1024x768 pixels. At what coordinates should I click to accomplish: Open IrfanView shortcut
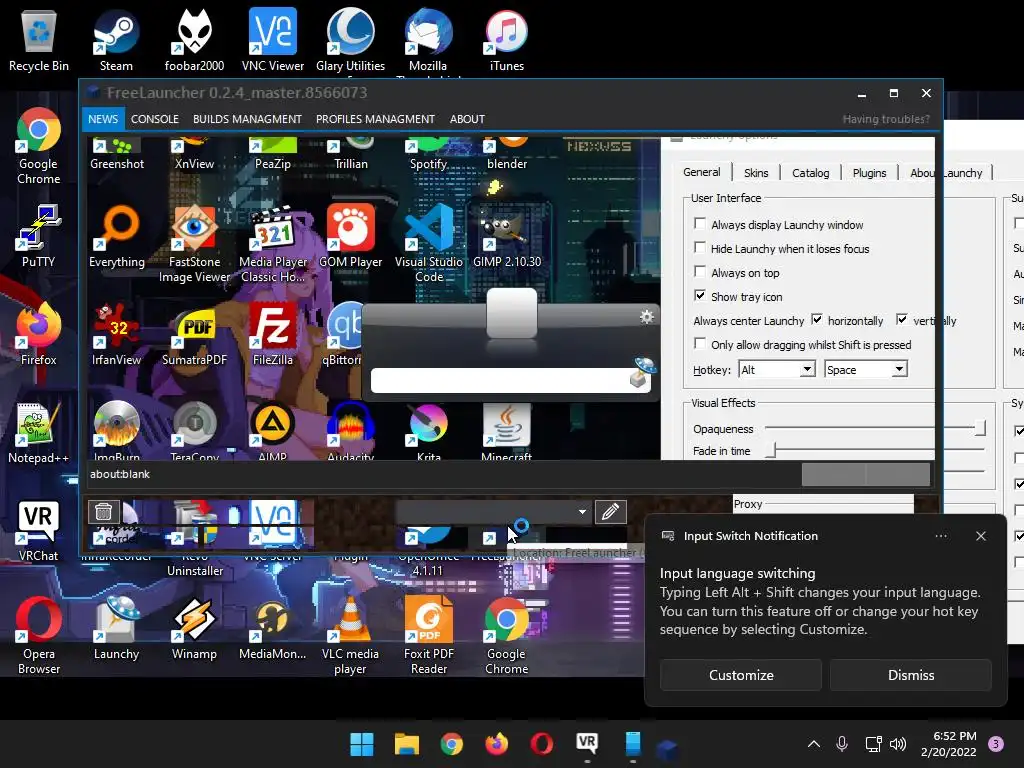116,334
